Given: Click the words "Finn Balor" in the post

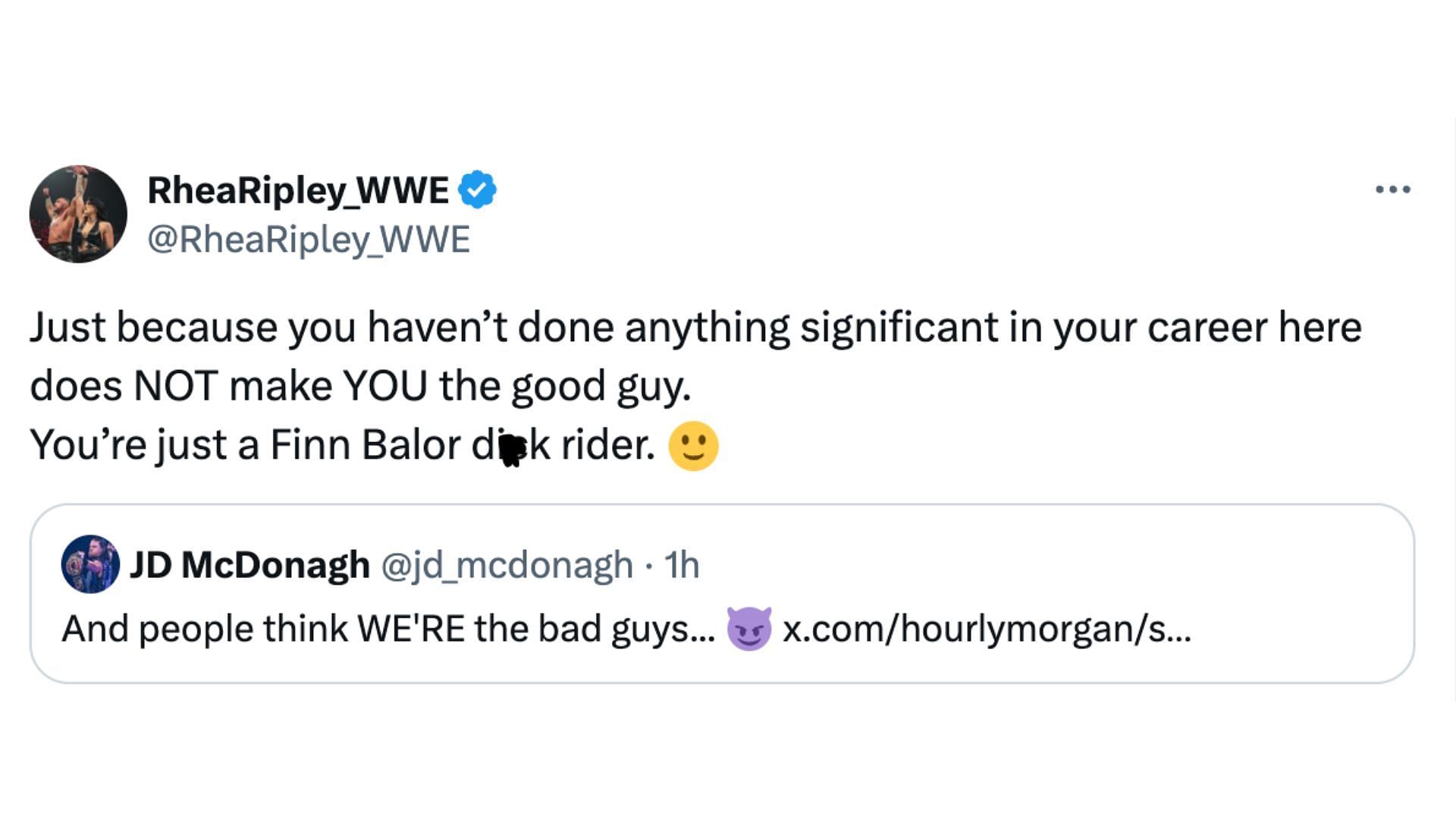Looking at the screenshot, I should tap(366, 445).
